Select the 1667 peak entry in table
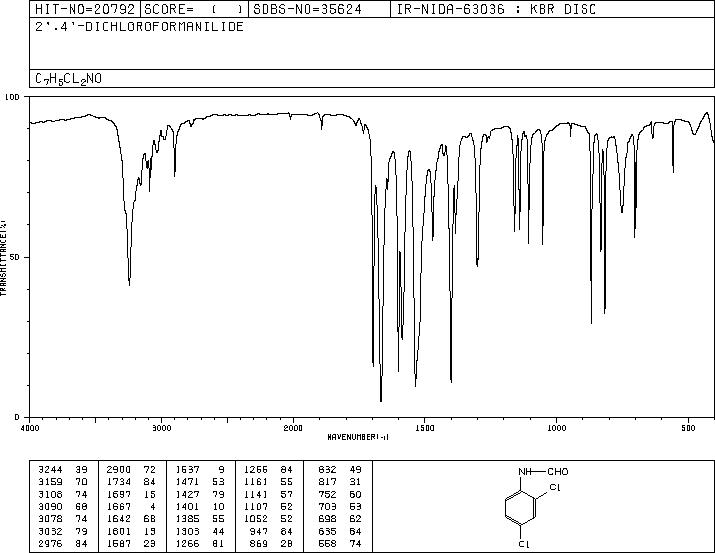The image size is (715, 553). [x=131, y=506]
